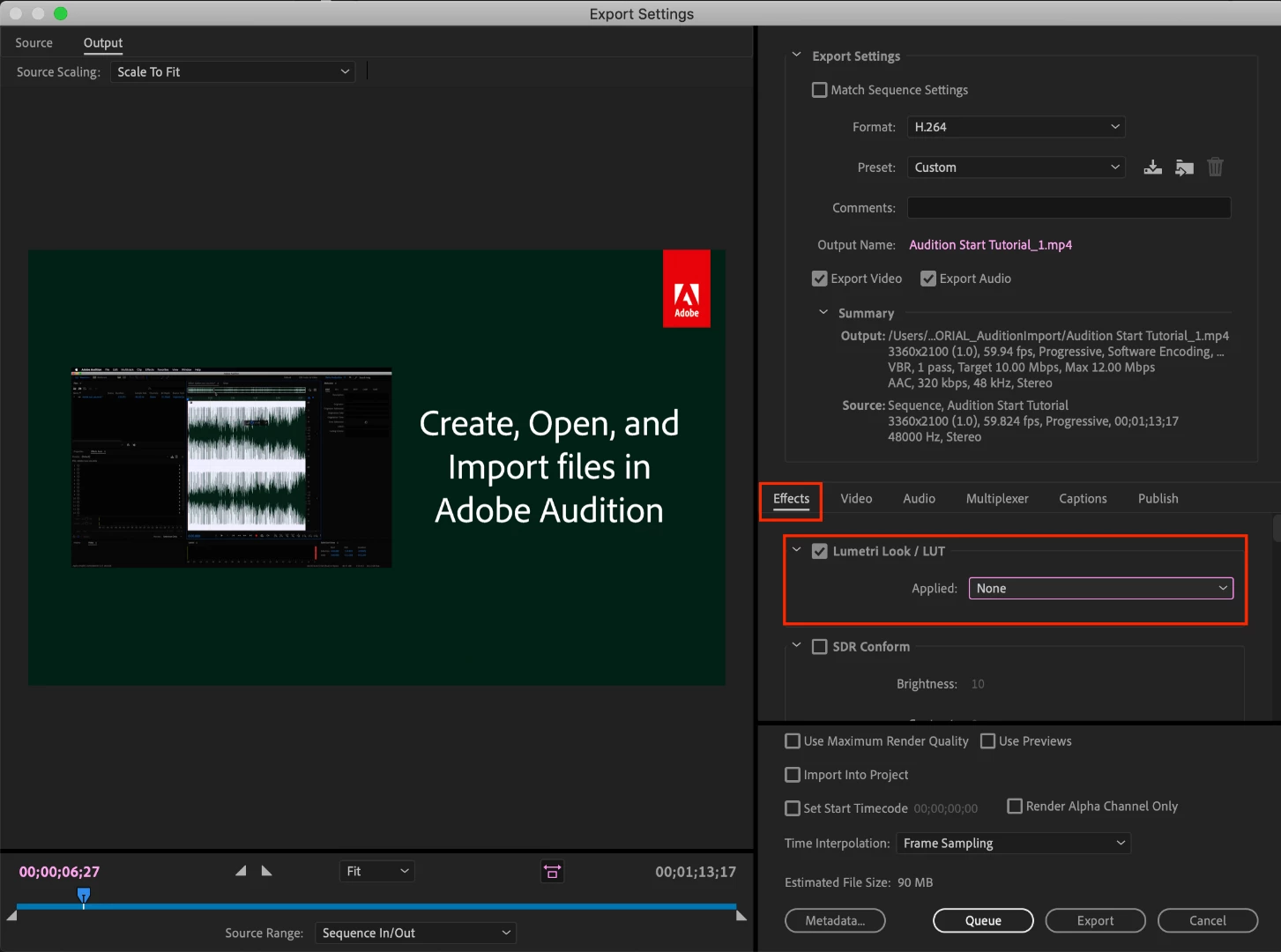Click the Queue button
1281x952 pixels.
983,920
